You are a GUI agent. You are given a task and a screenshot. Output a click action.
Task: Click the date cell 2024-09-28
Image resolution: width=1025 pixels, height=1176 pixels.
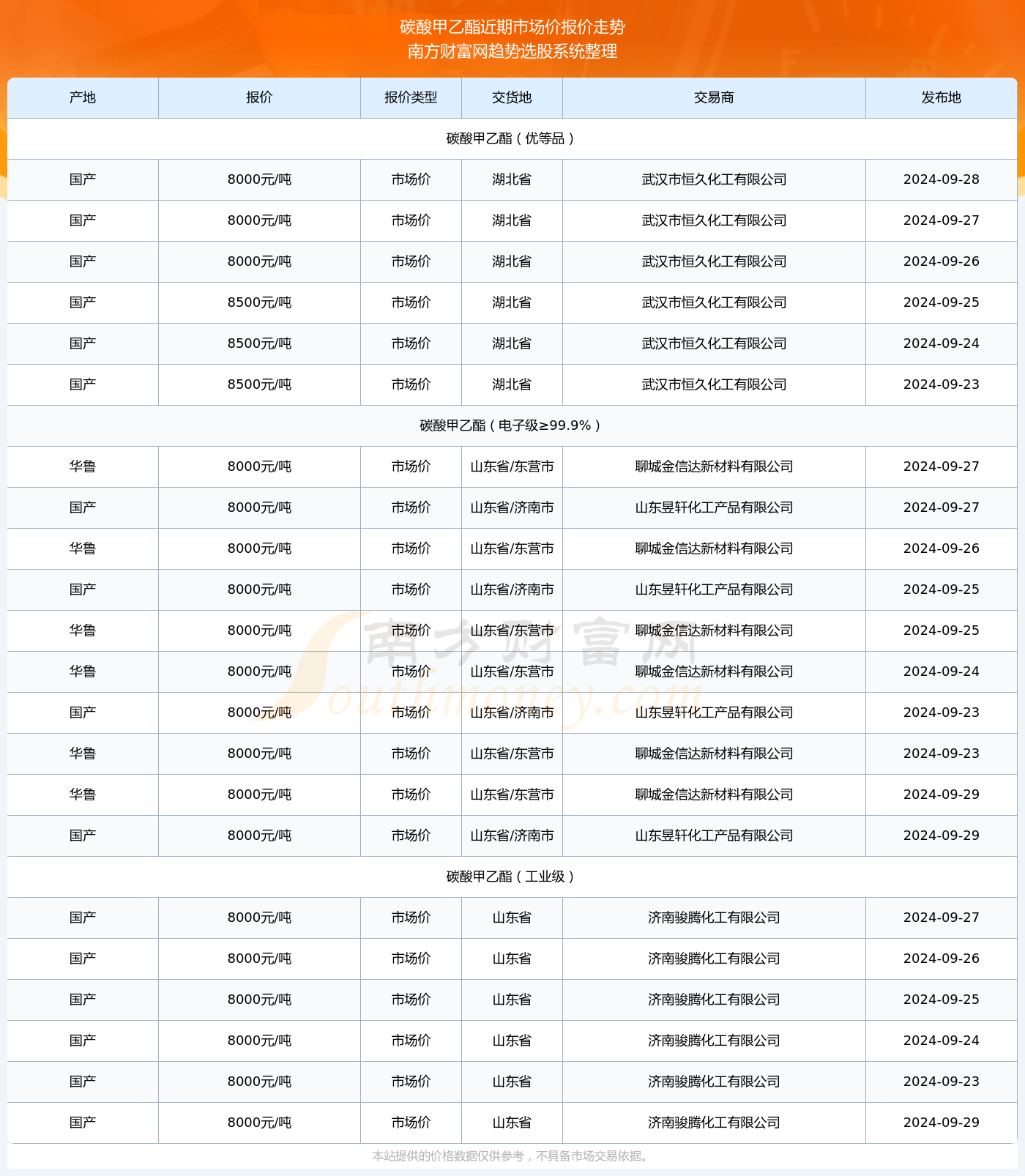(x=941, y=179)
